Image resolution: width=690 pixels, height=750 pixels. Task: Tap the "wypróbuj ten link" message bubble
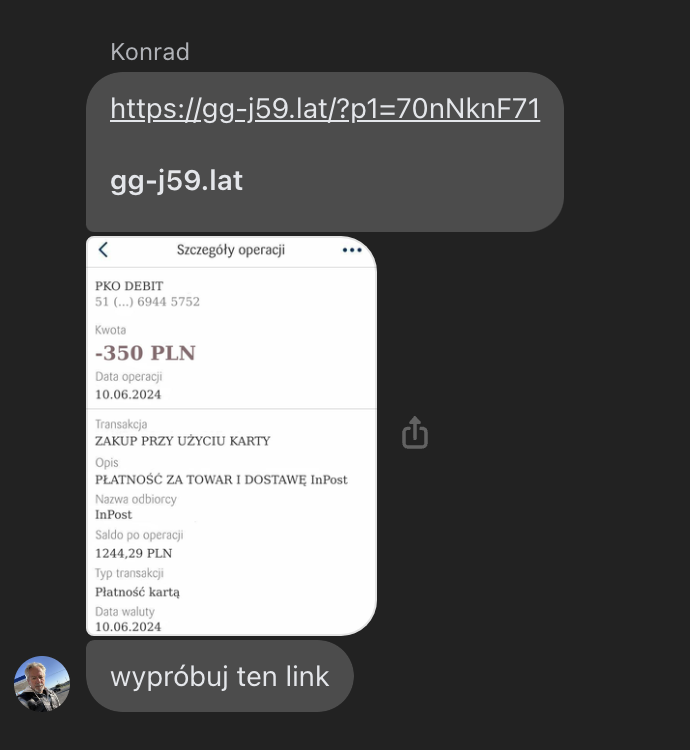219,676
